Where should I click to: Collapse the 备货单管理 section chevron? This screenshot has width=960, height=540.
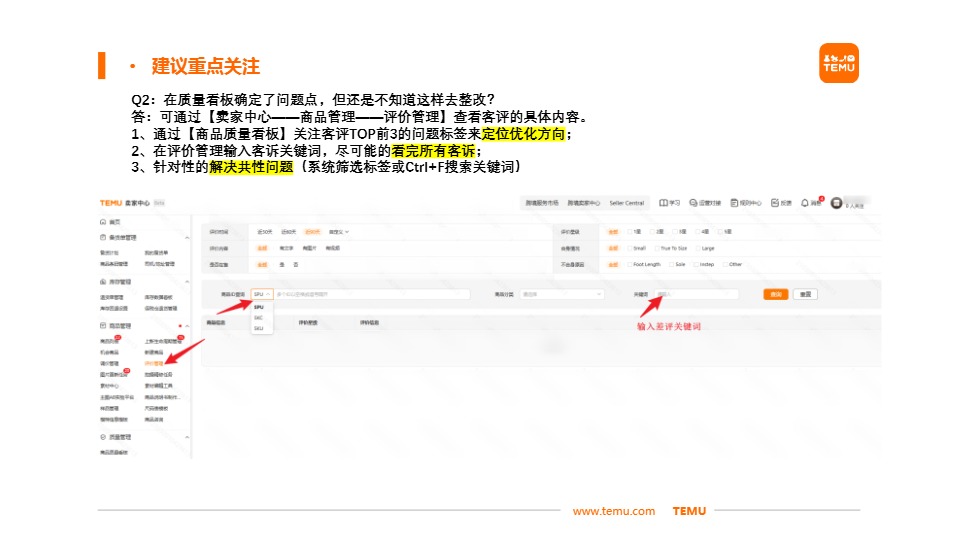[x=187, y=238]
